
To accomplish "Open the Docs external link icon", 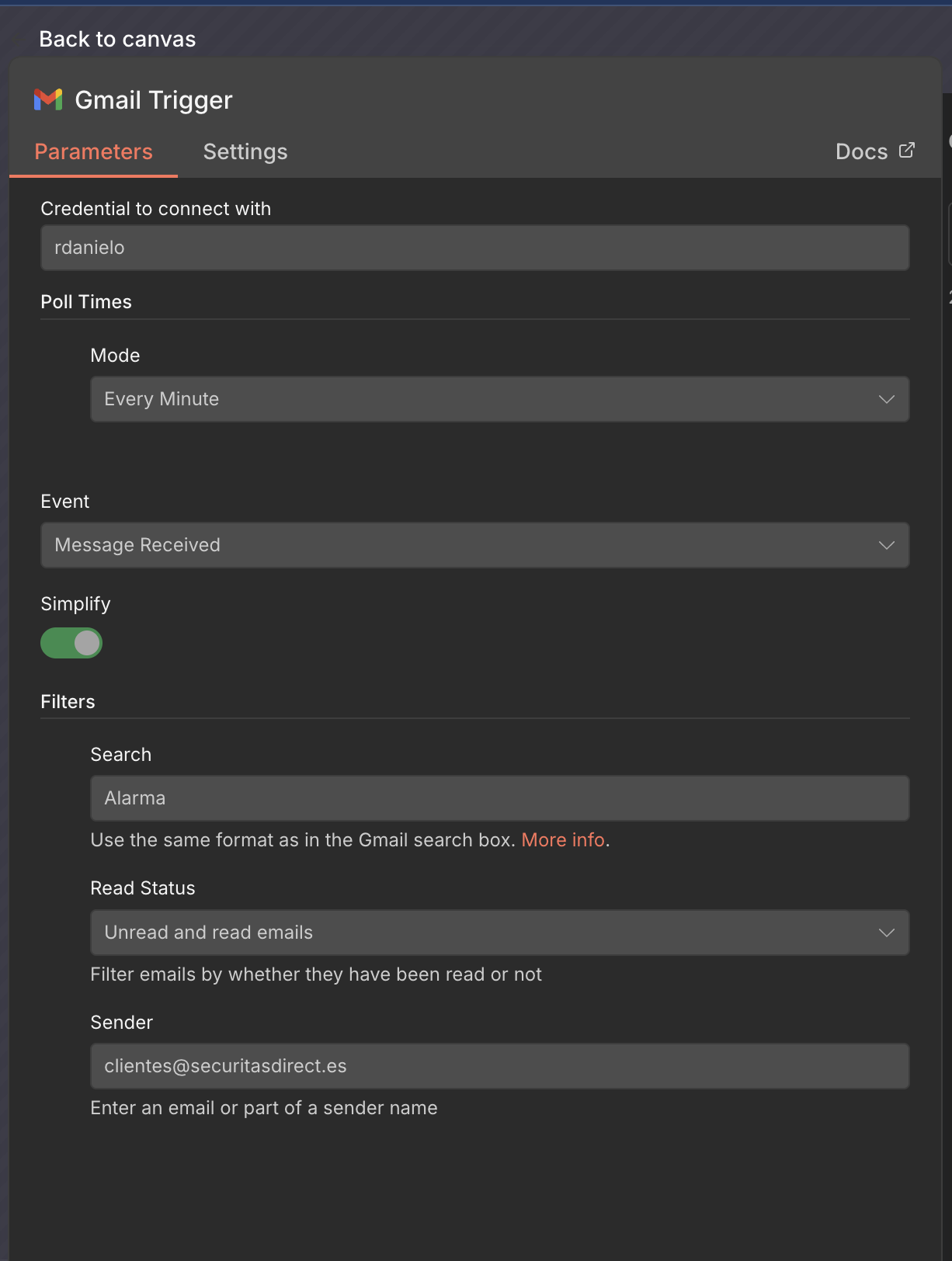I will pyautogui.click(x=906, y=151).
